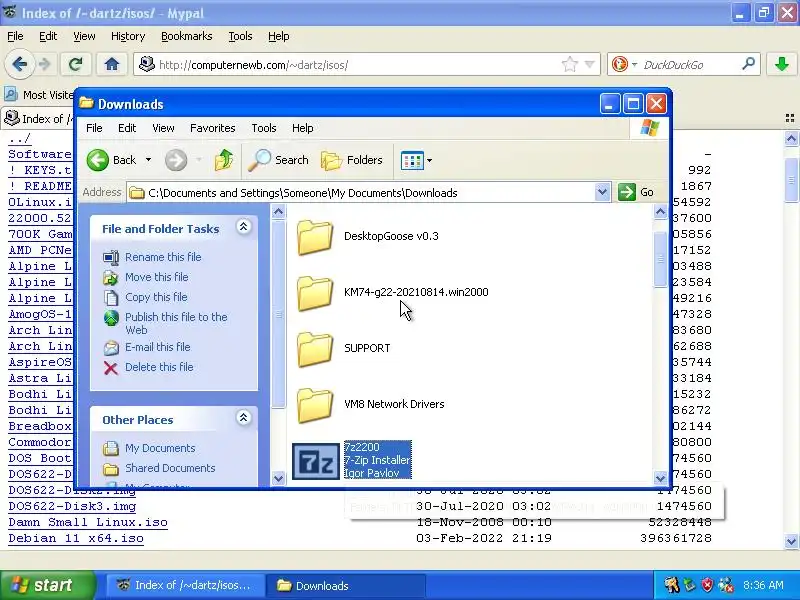Open the parent directory ../ link
This screenshot has height=600, width=800.
click(x=19, y=138)
